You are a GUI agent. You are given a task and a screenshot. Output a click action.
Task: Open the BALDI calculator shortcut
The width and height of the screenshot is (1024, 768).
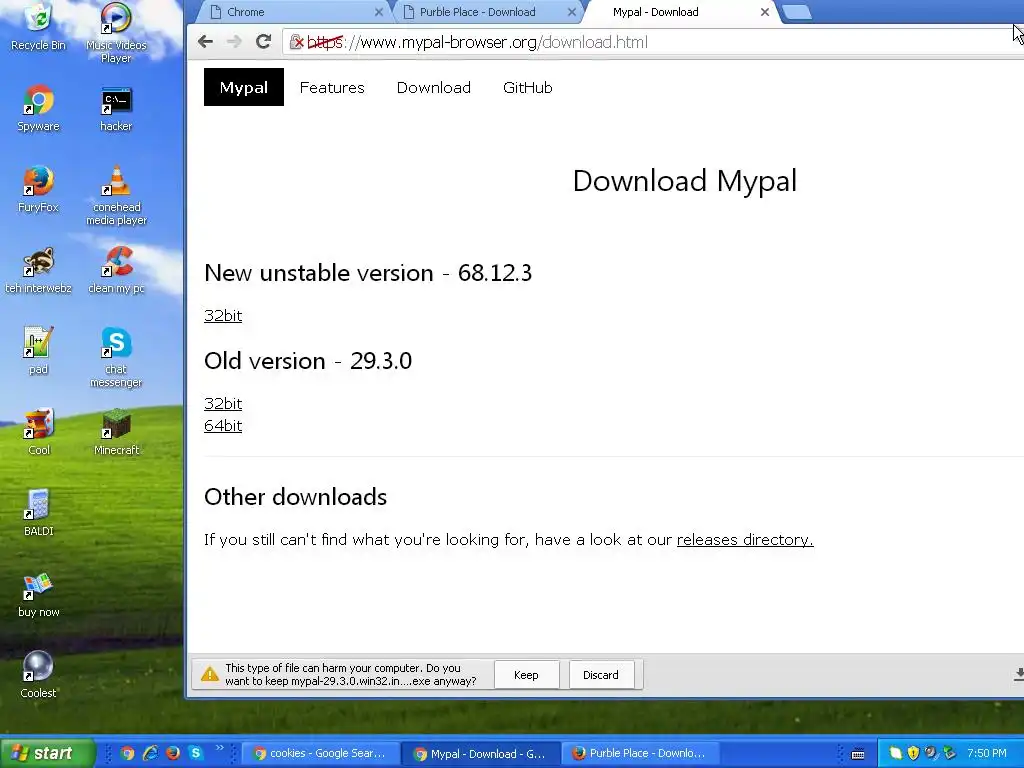coord(39,513)
